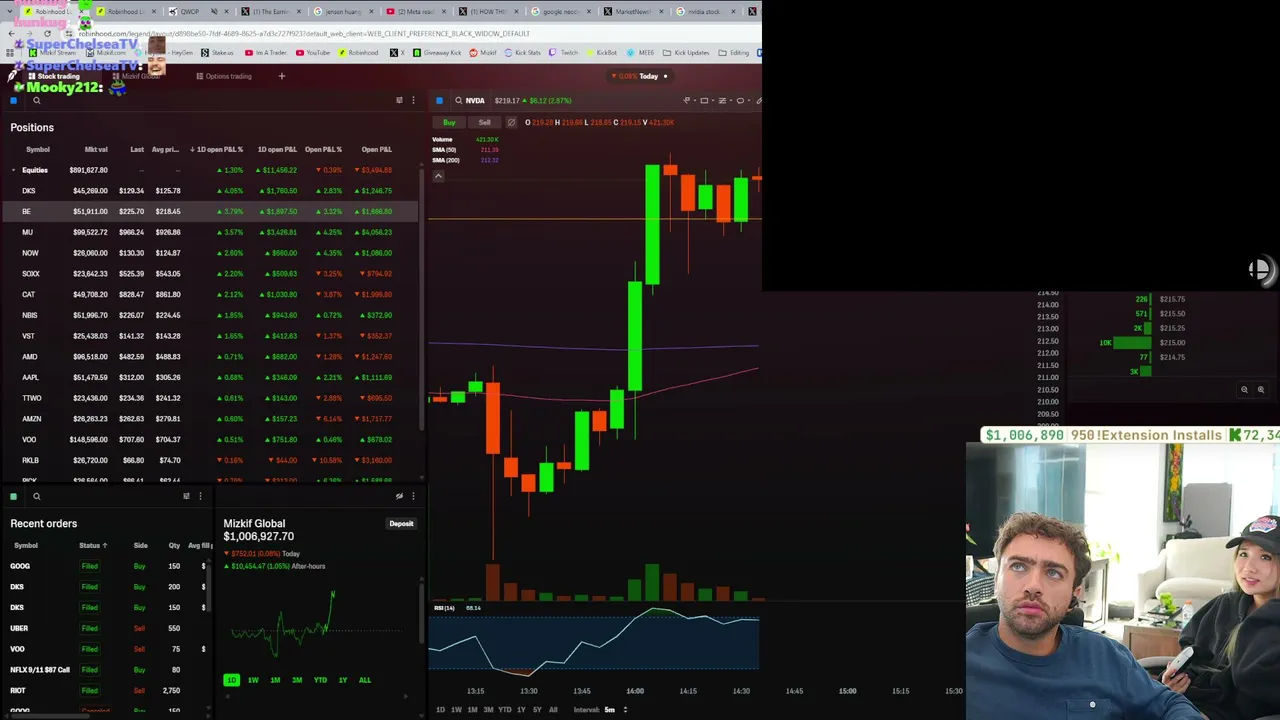Select the MU position row
1280x720 pixels.
point(210,232)
